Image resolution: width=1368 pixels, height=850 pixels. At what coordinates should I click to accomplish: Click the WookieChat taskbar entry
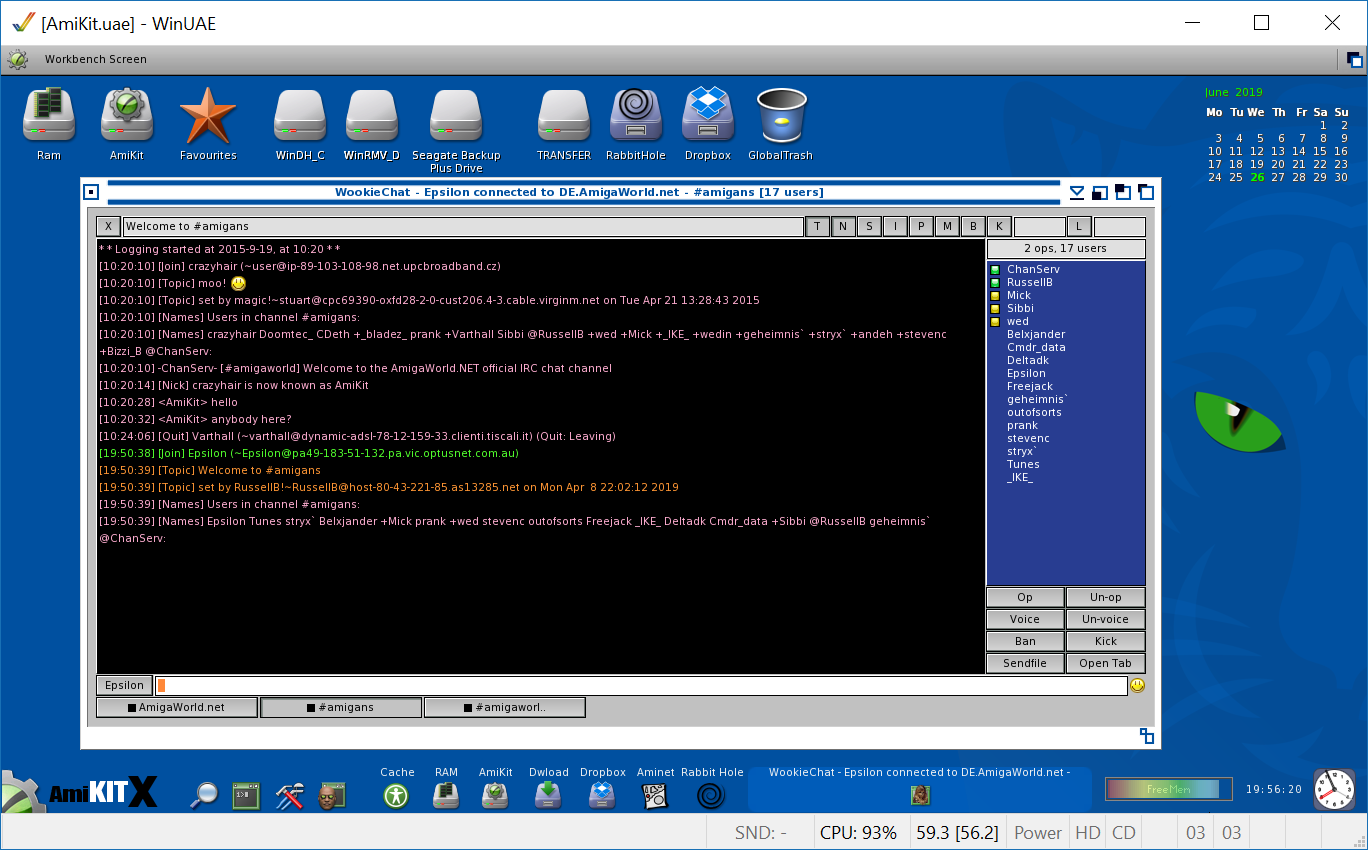point(919,788)
